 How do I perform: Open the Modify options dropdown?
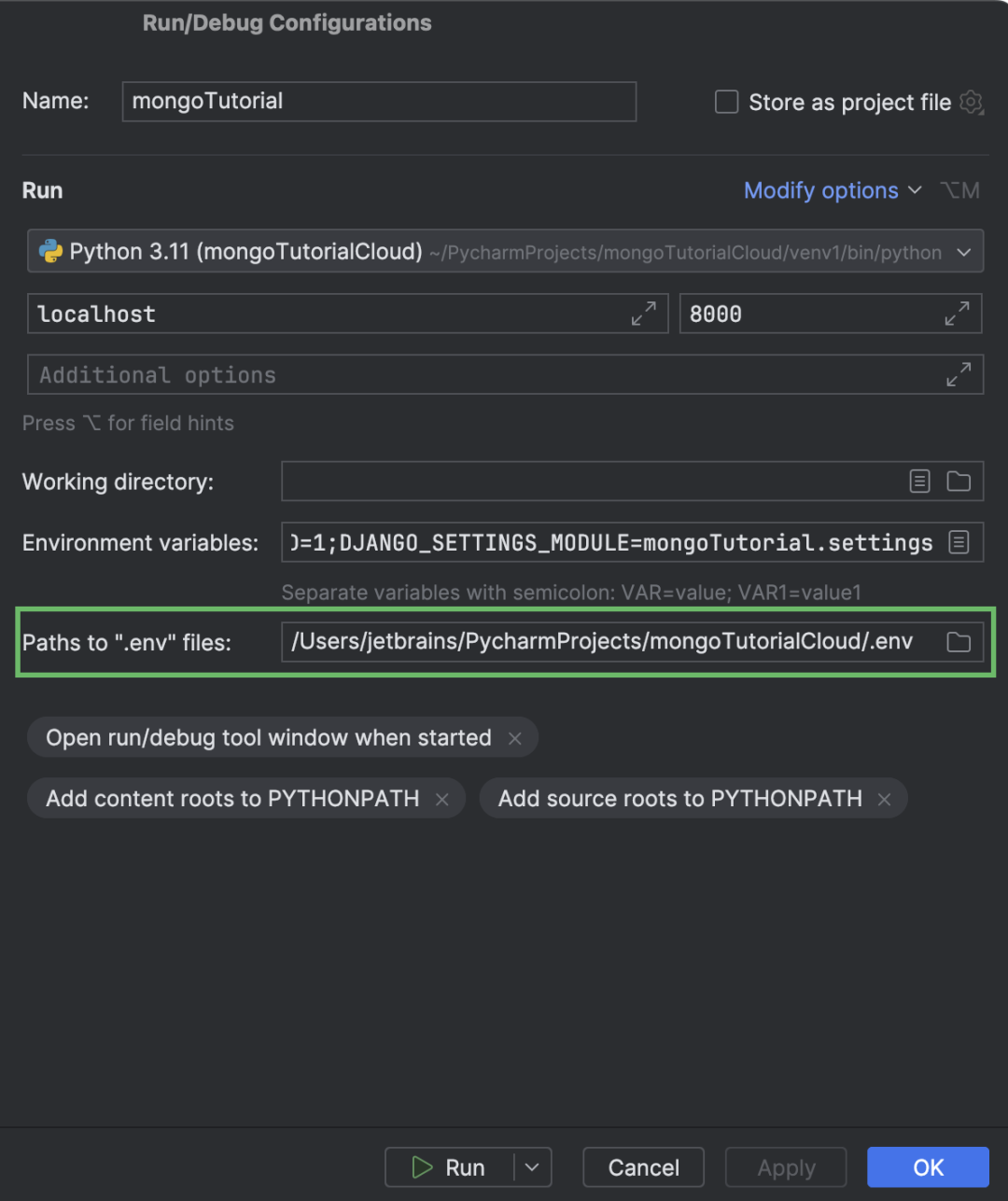[x=833, y=190]
